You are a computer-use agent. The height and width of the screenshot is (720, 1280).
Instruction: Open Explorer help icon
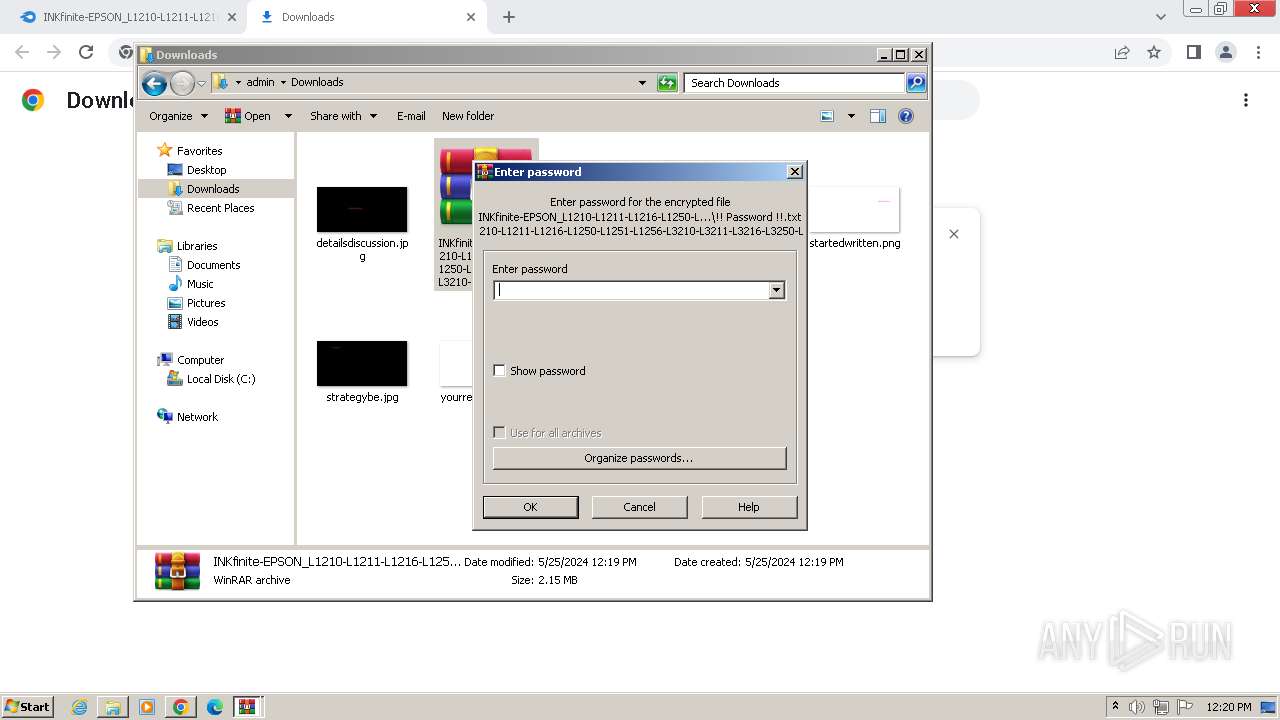906,116
